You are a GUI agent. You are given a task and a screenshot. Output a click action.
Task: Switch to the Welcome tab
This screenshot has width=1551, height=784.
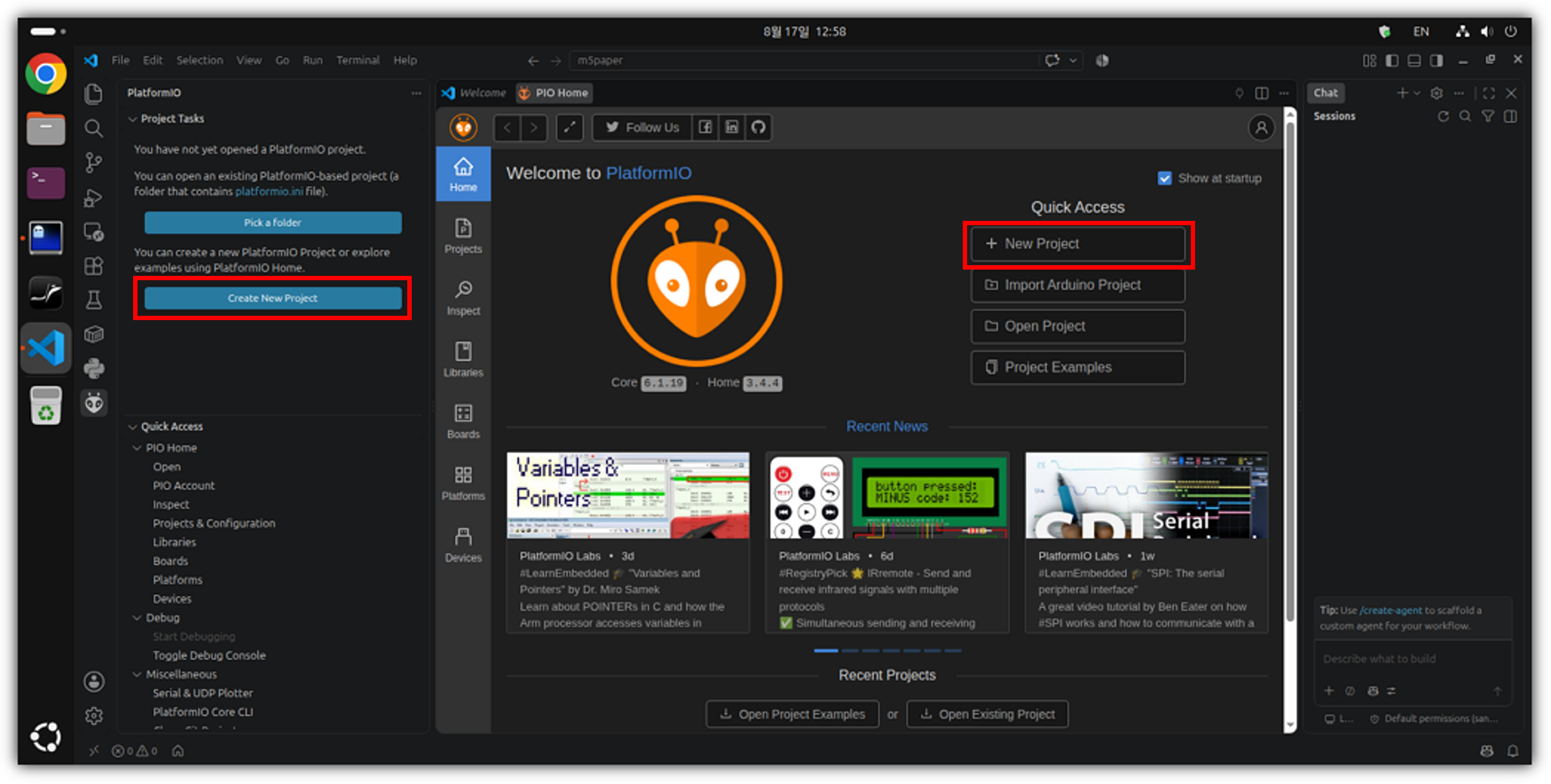tap(474, 93)
